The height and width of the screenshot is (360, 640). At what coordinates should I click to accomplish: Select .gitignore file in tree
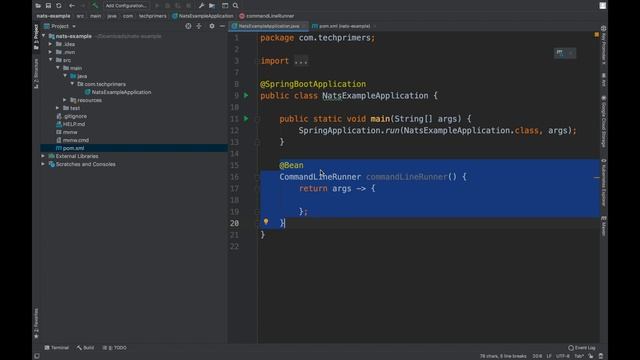click(x=72, y=116)
